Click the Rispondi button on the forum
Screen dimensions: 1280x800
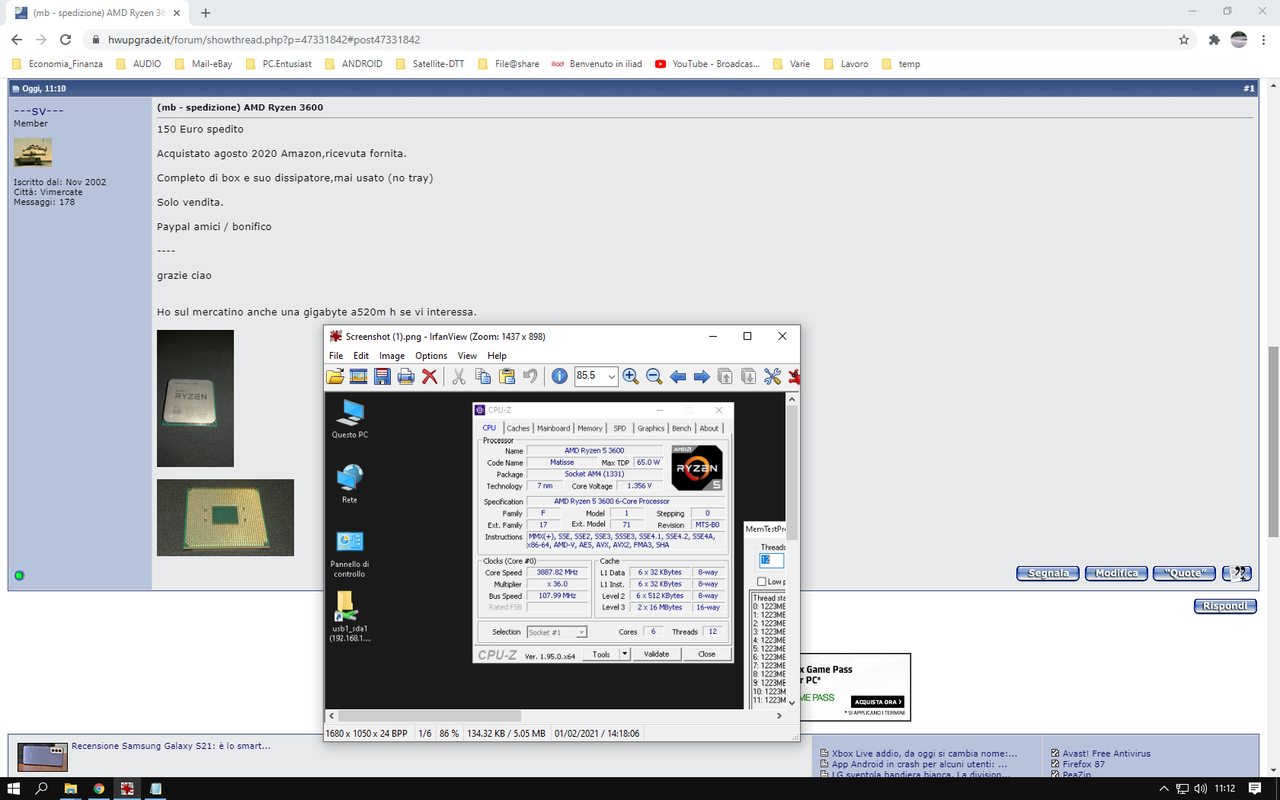[x=1224, y=605]
